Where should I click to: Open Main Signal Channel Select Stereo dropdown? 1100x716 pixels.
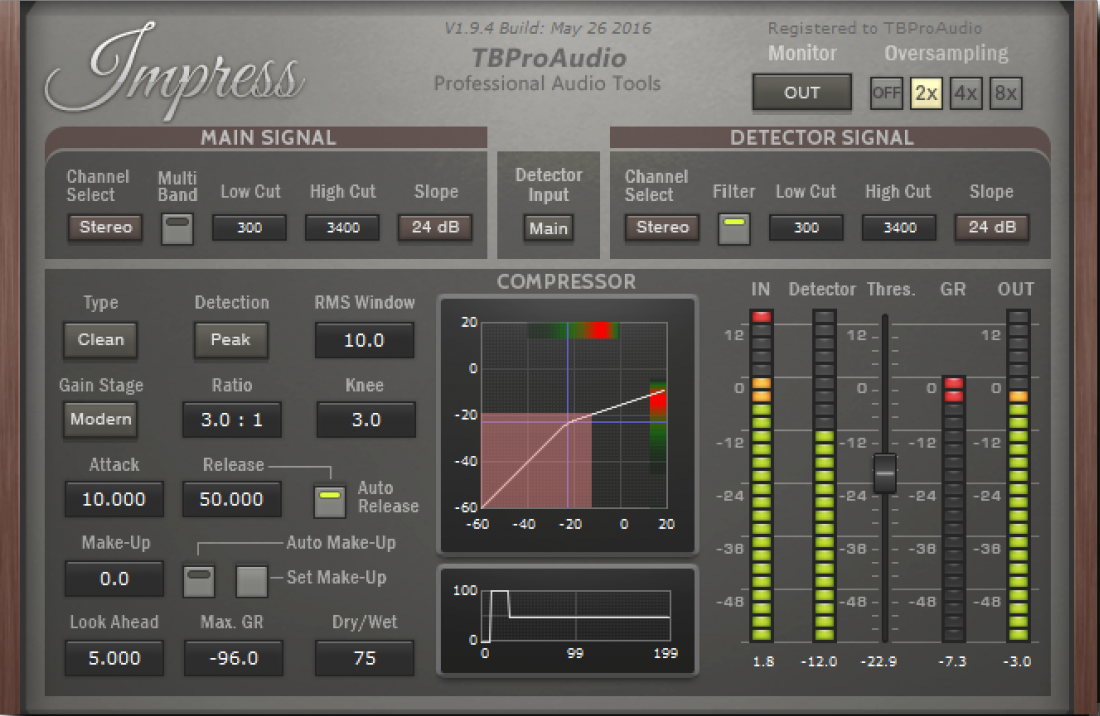click(x=105, y=227)
